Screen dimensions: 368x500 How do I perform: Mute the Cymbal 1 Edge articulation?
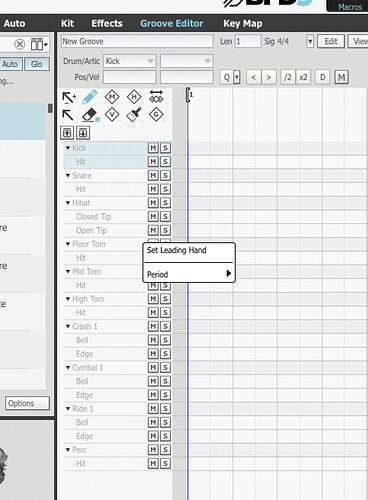[153, 395]
